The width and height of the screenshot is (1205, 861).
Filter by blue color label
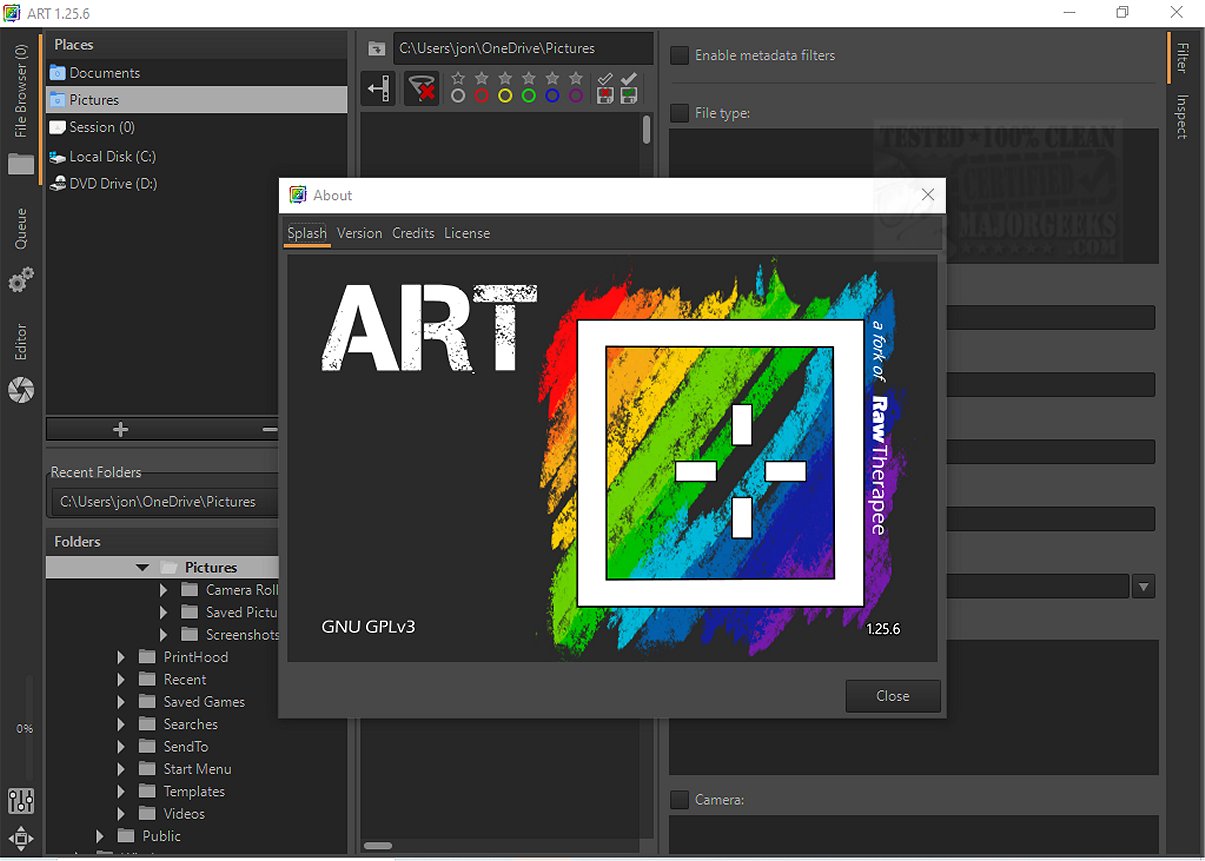tap(552, 97)
